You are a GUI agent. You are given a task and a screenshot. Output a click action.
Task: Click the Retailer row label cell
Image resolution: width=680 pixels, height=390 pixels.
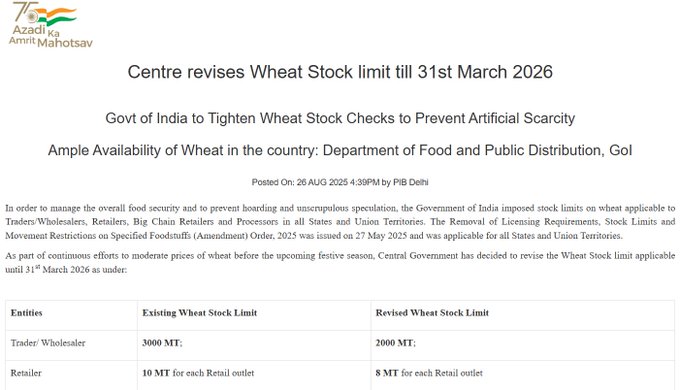click(x=26, y=373)
